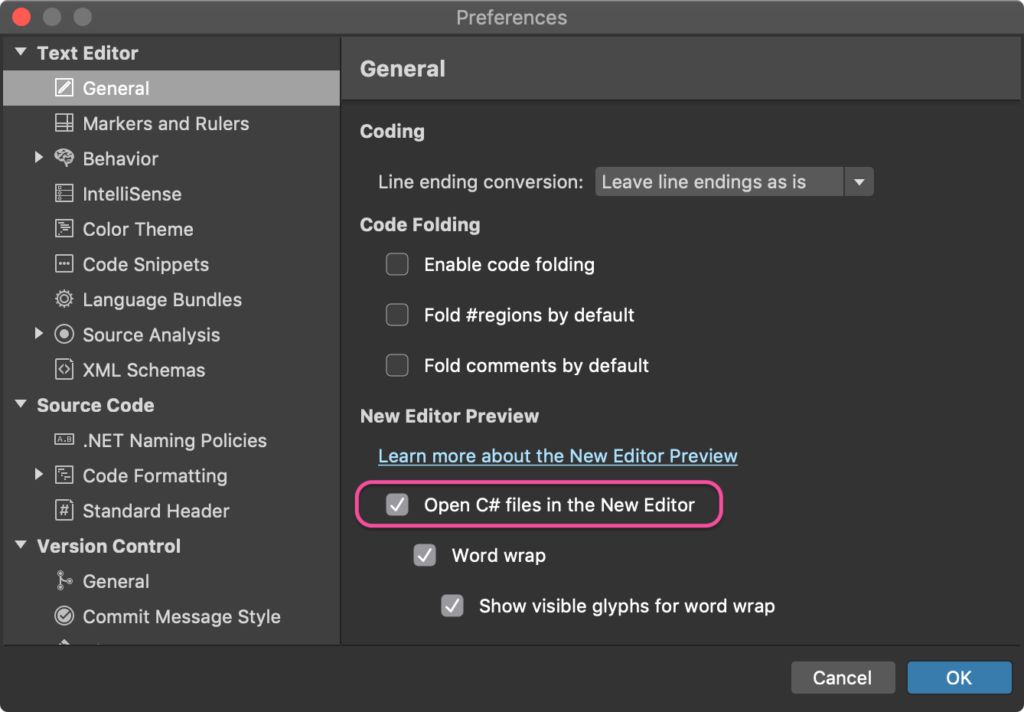
Task: Click the Color Theme icon
Action: point(64,229)
